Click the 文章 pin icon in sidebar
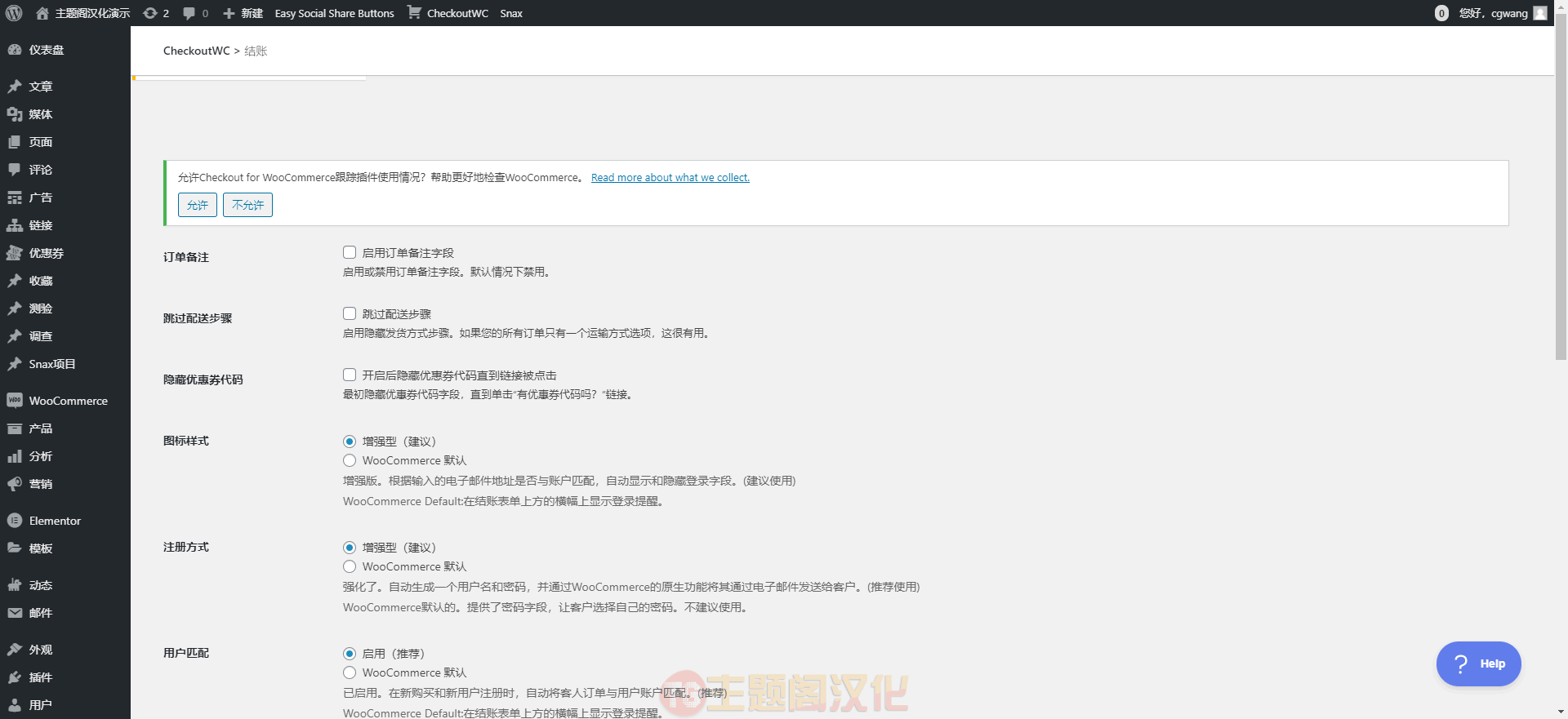1568x719 pixels. point(15,87)
